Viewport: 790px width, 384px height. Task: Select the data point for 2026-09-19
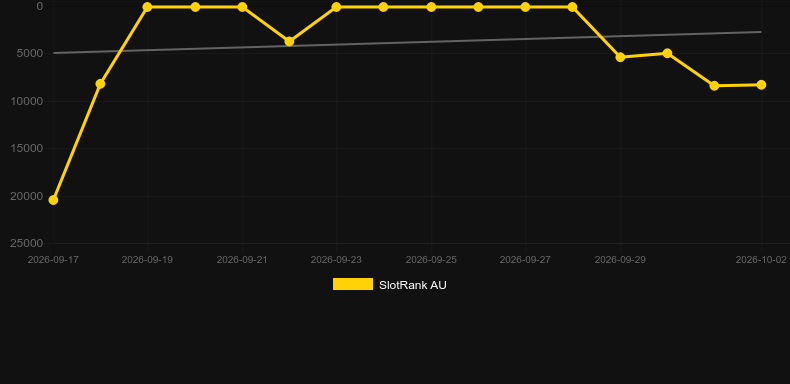(147, 7)
